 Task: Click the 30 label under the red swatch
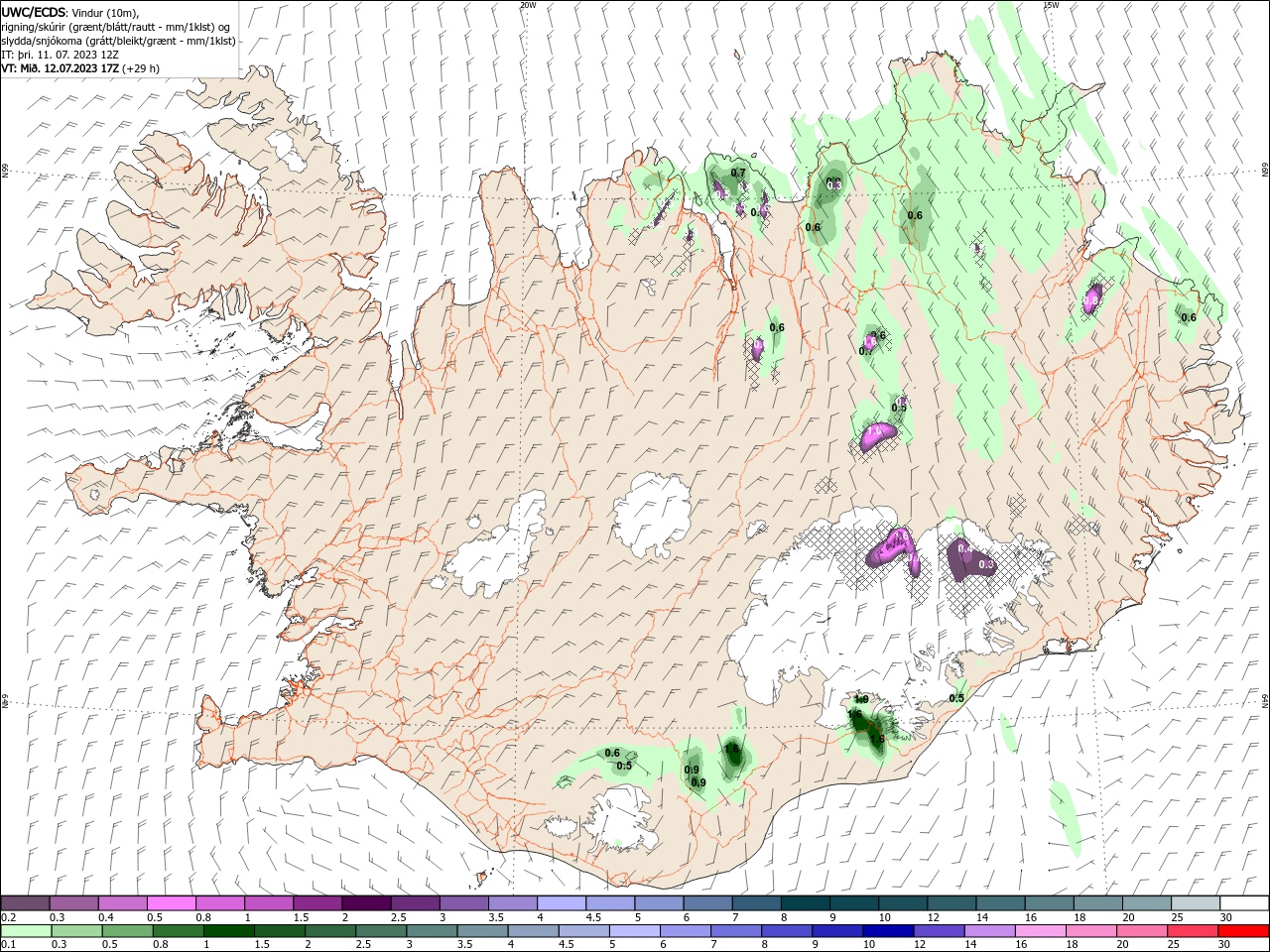tap(1226, 945)
